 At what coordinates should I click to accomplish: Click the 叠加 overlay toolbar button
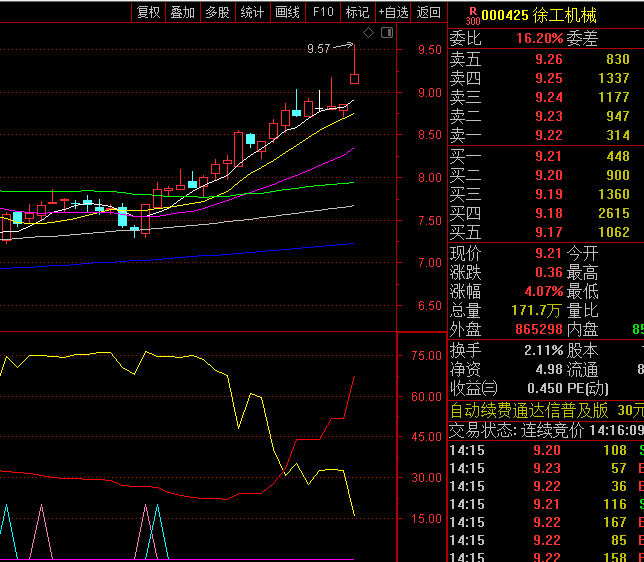click(x=182, y=12)
